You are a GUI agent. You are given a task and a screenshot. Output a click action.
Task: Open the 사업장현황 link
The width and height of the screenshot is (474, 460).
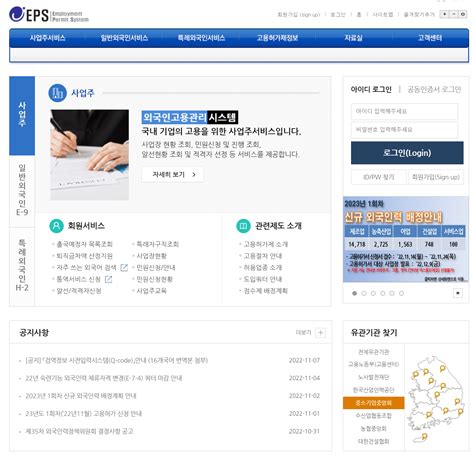(152, 256)
